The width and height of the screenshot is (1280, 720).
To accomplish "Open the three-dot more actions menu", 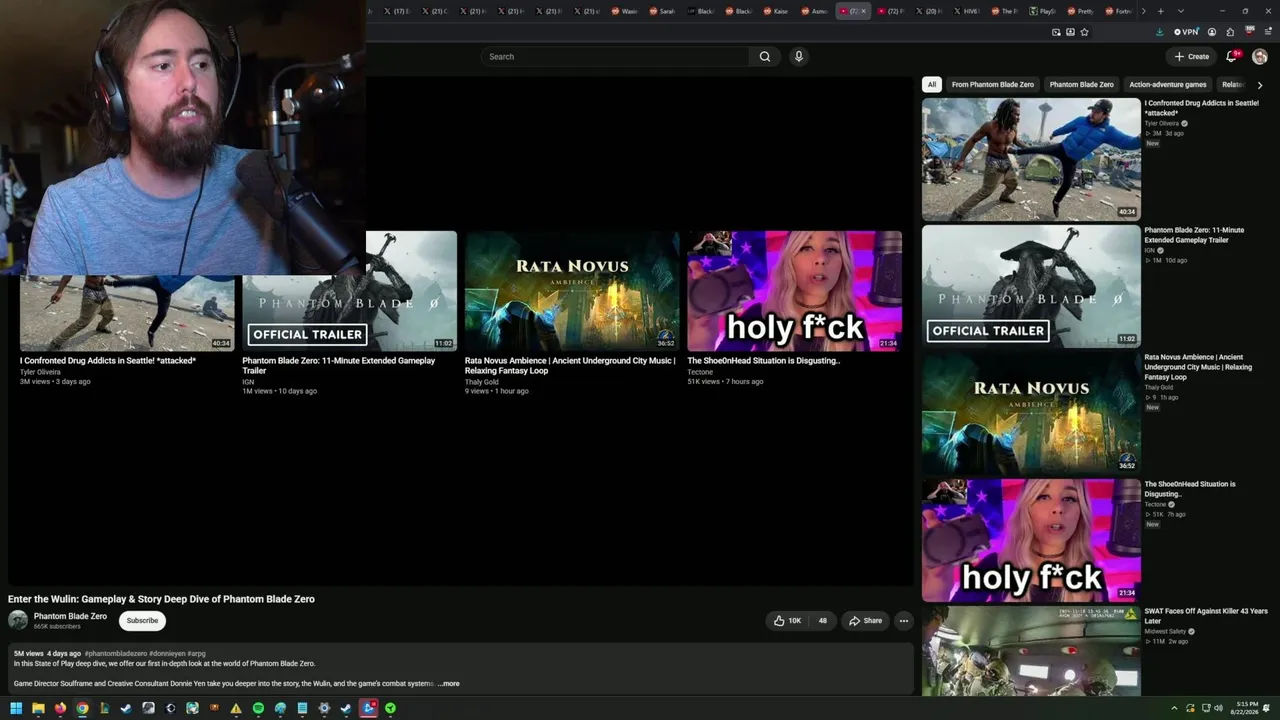I will point(903,621).
